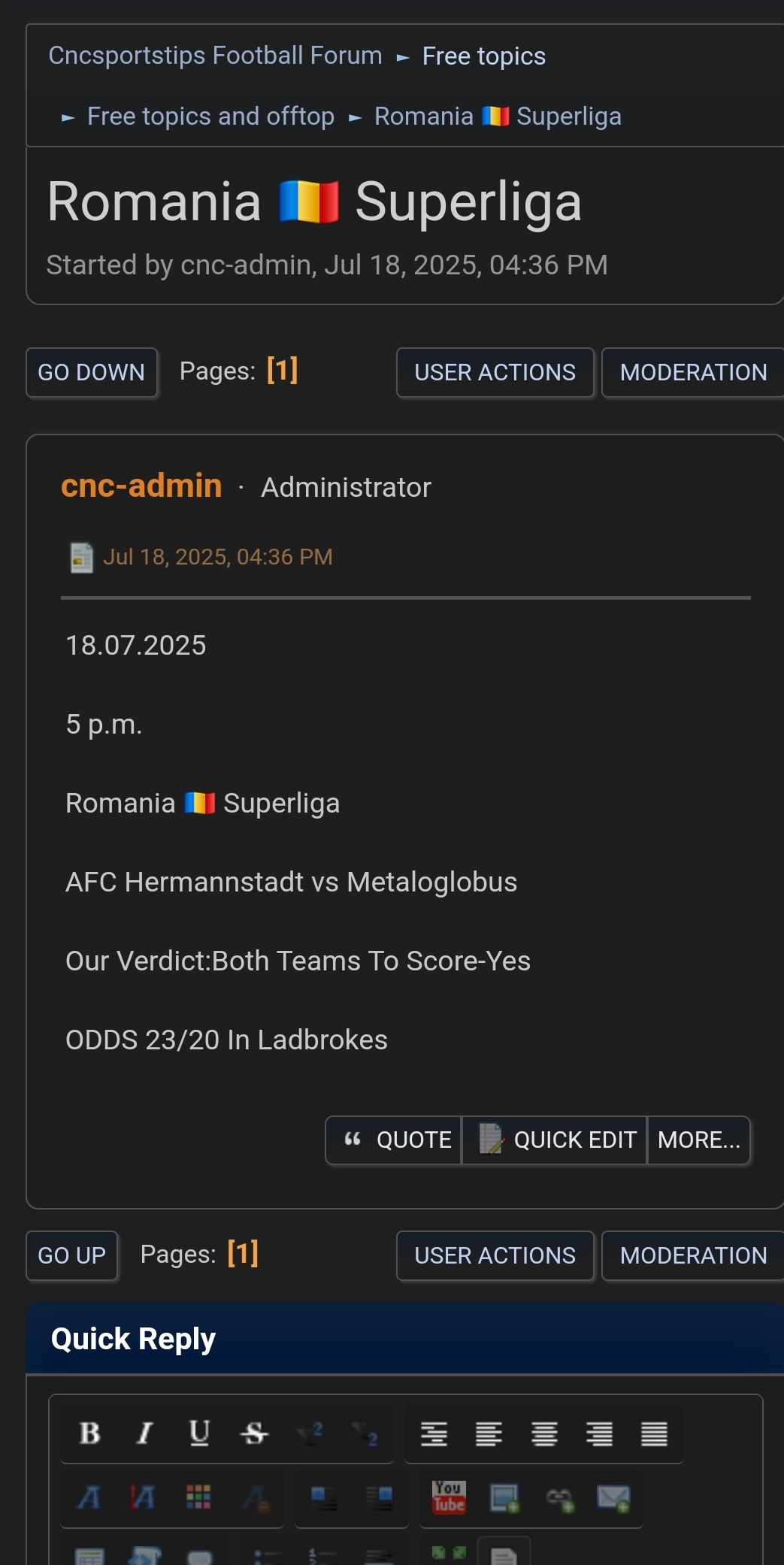Open the font name dropdown
The image size is (784, 1565).
89,1497
